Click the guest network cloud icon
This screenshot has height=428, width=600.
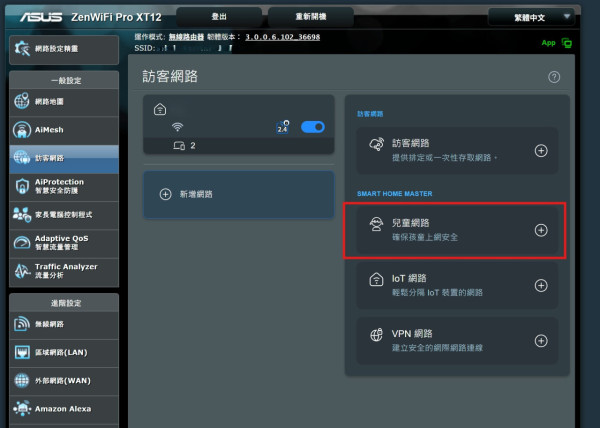coord(377,144)
